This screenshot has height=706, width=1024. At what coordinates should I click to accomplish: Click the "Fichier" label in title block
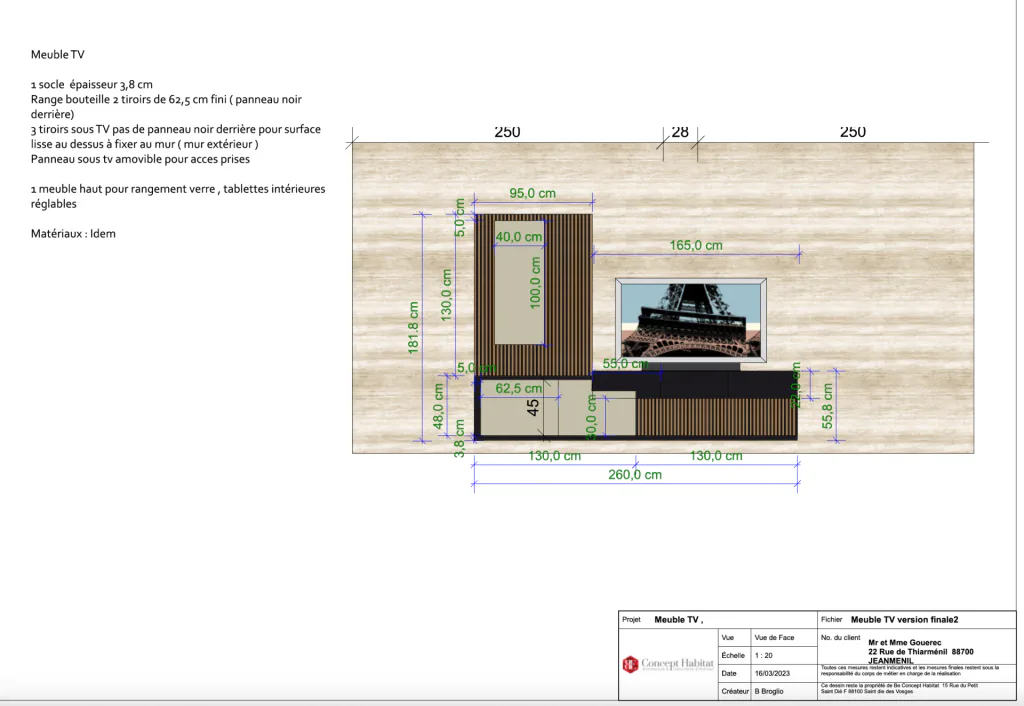coord(831,619)
